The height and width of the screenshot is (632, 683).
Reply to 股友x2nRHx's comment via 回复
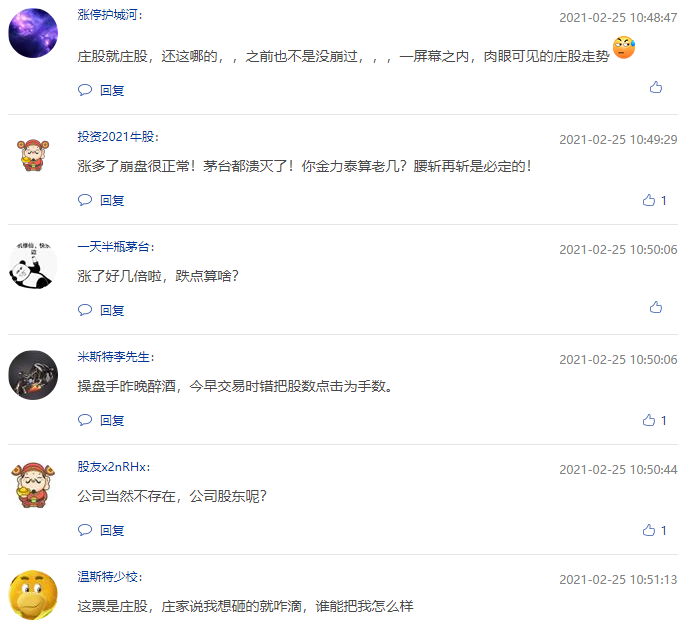112,530
